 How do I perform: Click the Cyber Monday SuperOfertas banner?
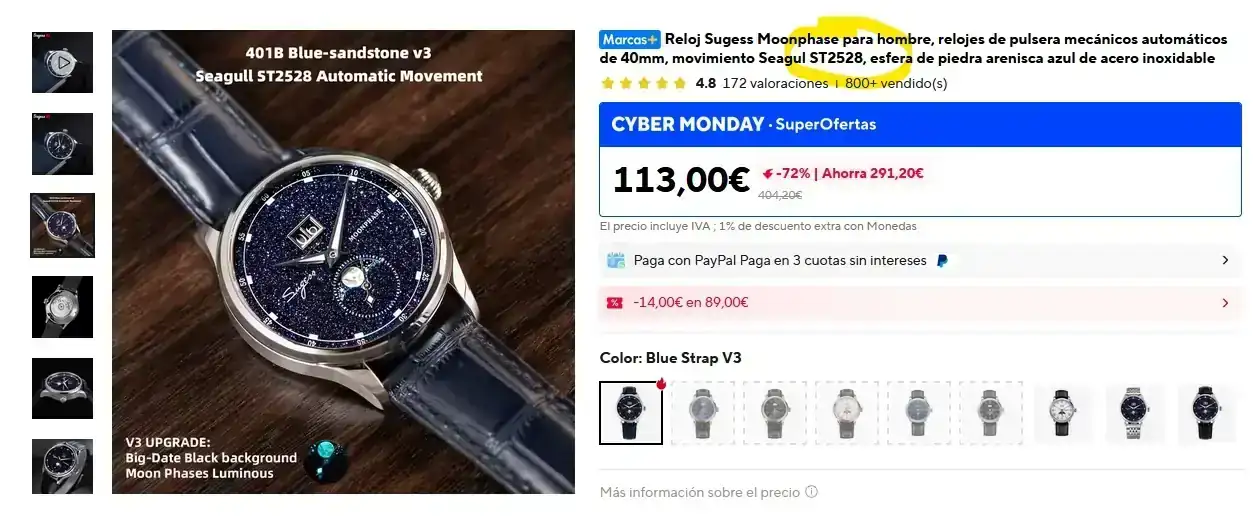(x=920, y=125)
